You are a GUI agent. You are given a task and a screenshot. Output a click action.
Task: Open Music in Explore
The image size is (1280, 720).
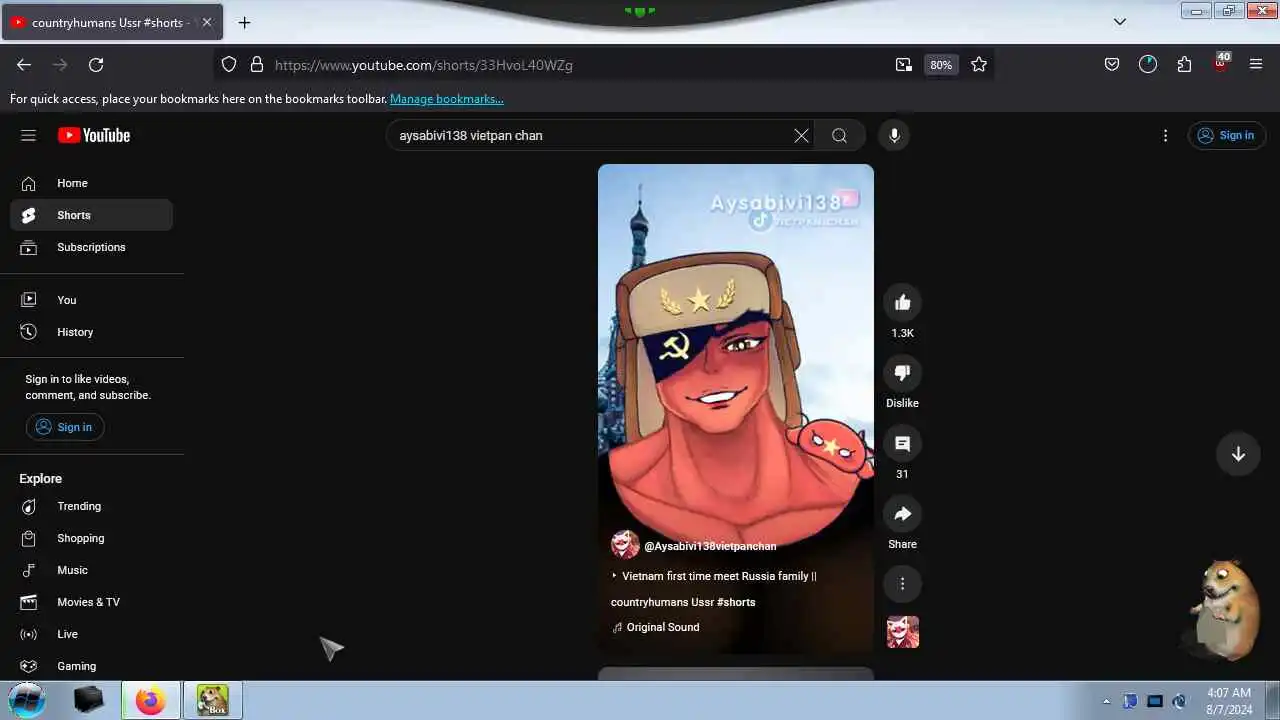[92, 570]
